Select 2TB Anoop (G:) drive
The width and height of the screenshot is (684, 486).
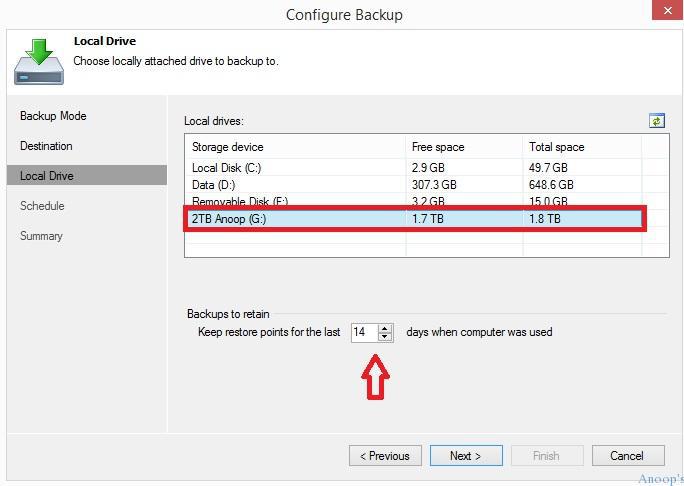[414, 219]
